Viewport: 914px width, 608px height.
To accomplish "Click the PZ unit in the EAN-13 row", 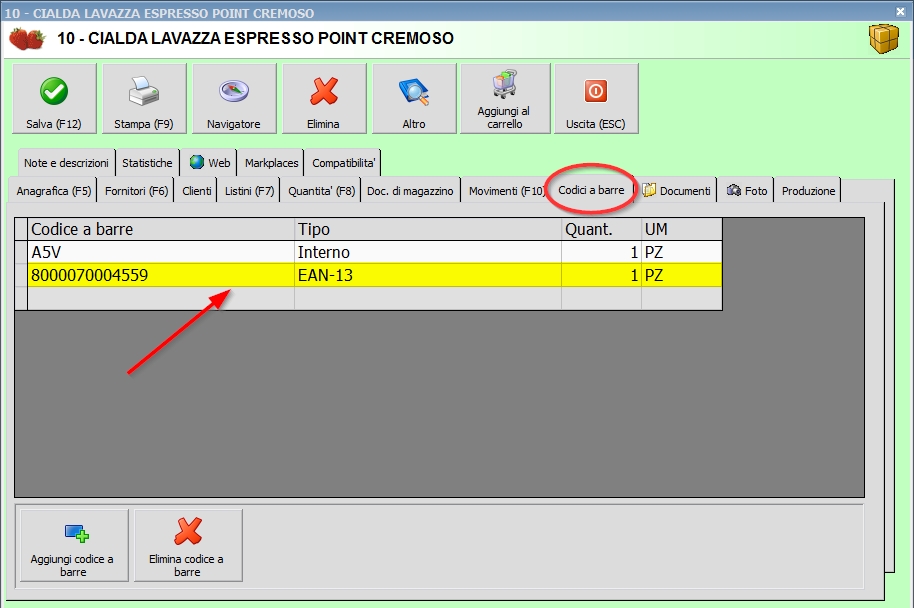I will tap(682, 275).
